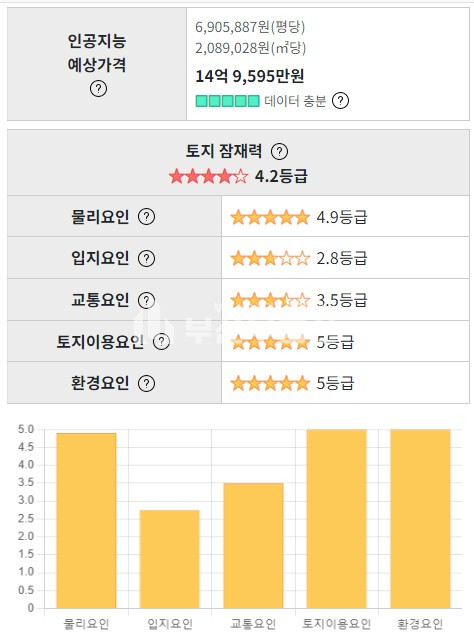
Task: Select the 교통요인 bar in chart
Action: click(253, 546)
